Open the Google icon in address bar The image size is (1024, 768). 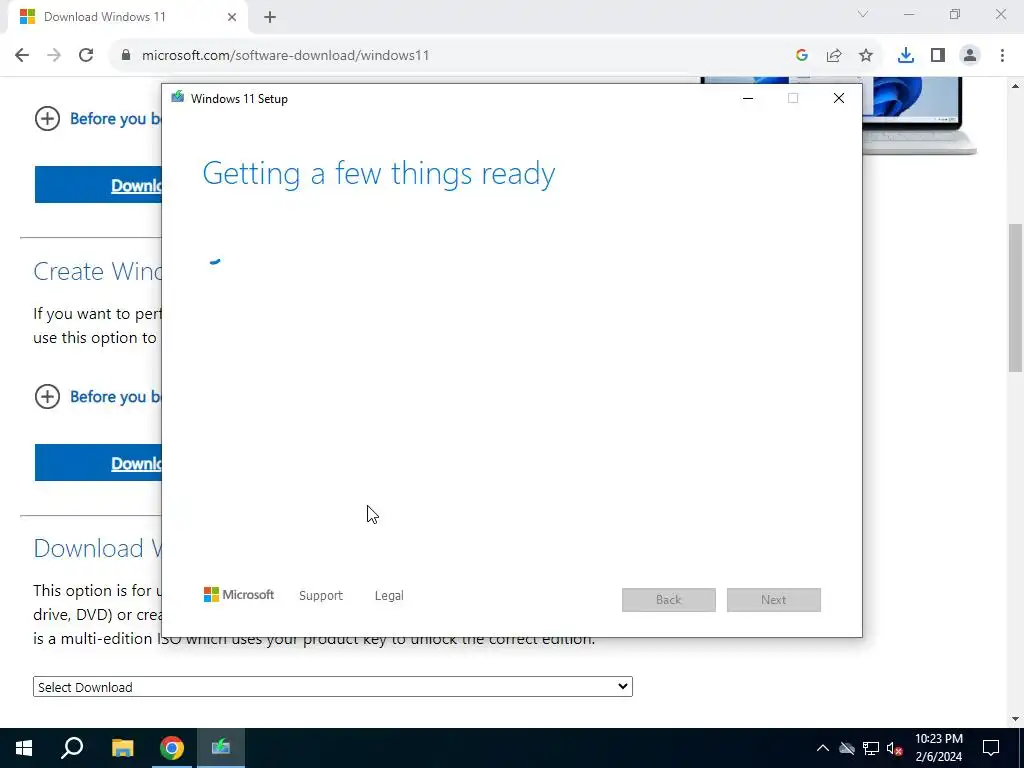click(801, 56)
